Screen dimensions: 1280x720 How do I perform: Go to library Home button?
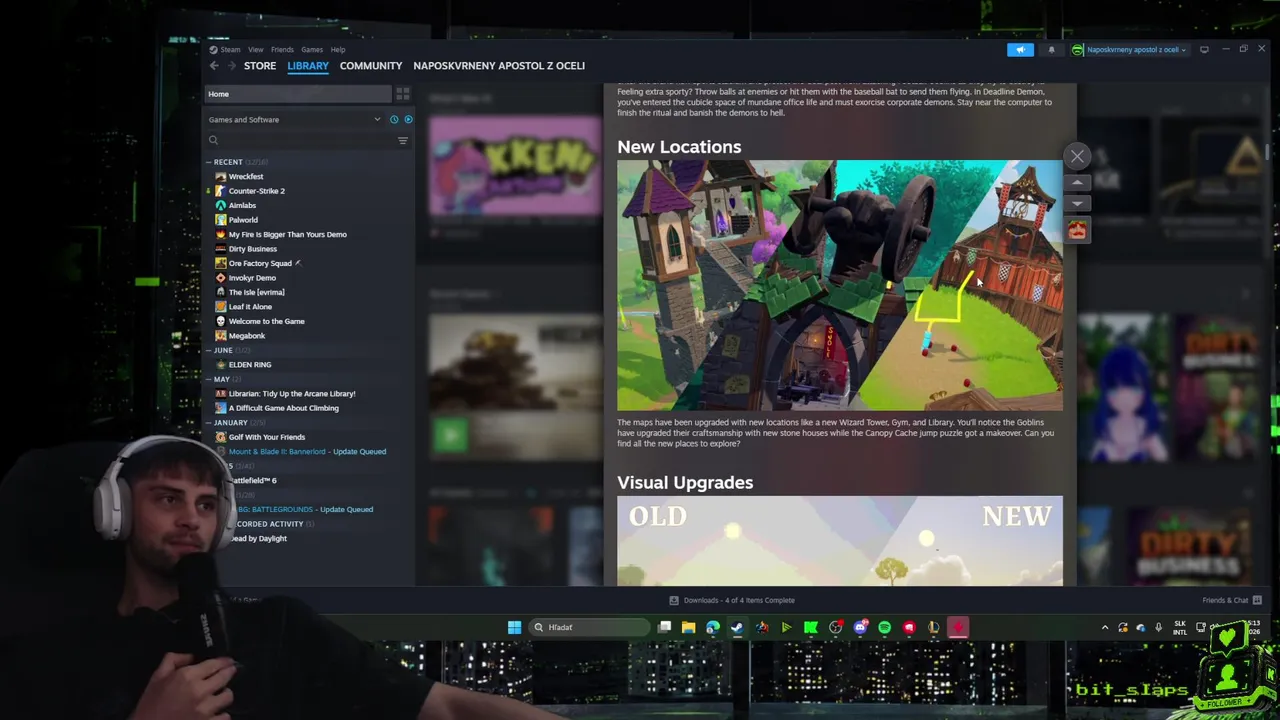pyautogui.click(x=298, y=94)
